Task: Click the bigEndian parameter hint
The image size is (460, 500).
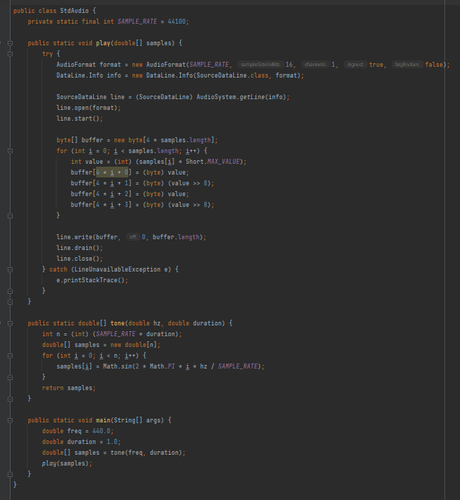Action: click(x=407, y=65)
